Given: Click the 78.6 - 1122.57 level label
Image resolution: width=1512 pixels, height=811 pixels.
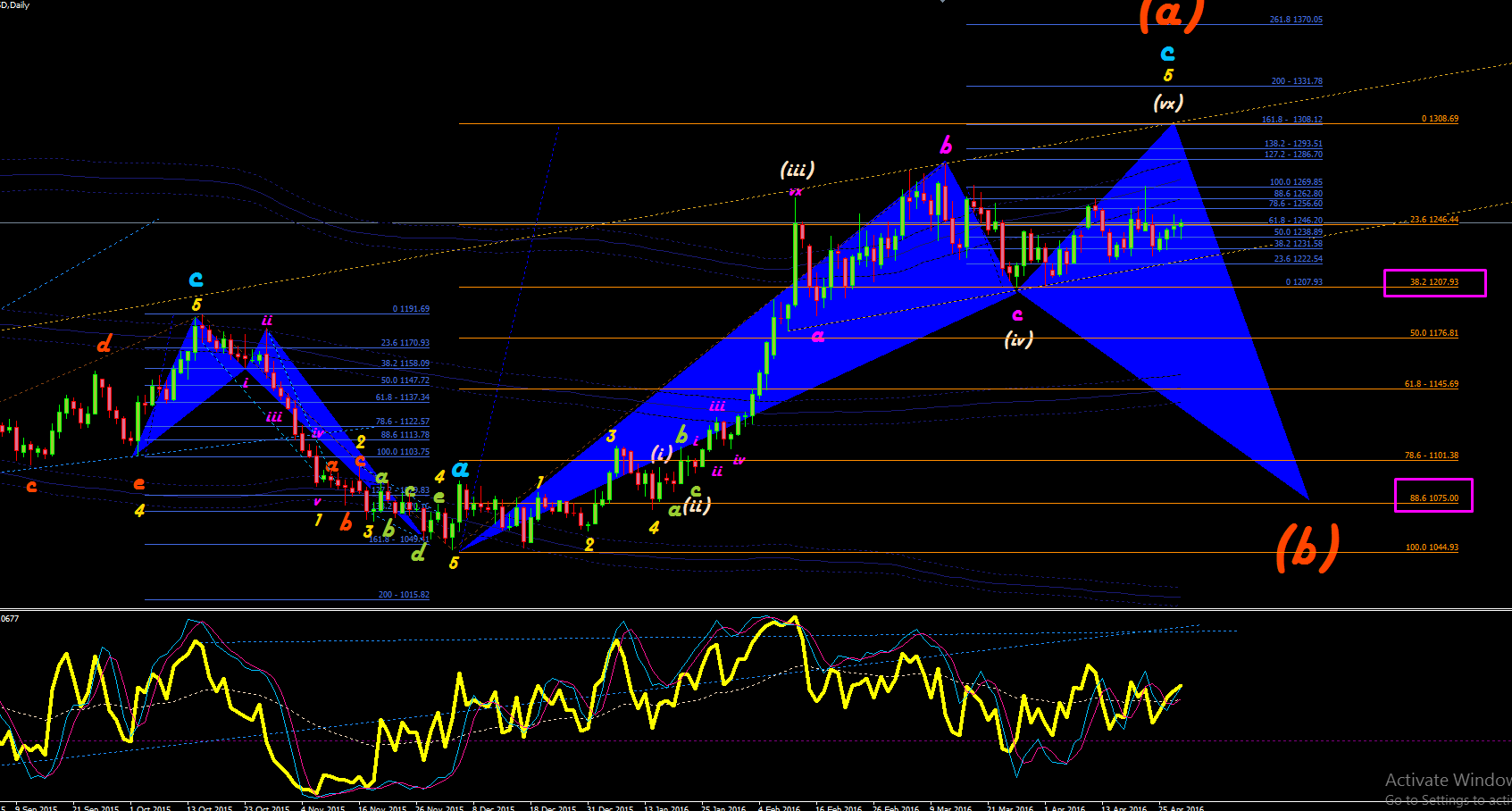Looking at the screenshot, I should pos(403,422).
